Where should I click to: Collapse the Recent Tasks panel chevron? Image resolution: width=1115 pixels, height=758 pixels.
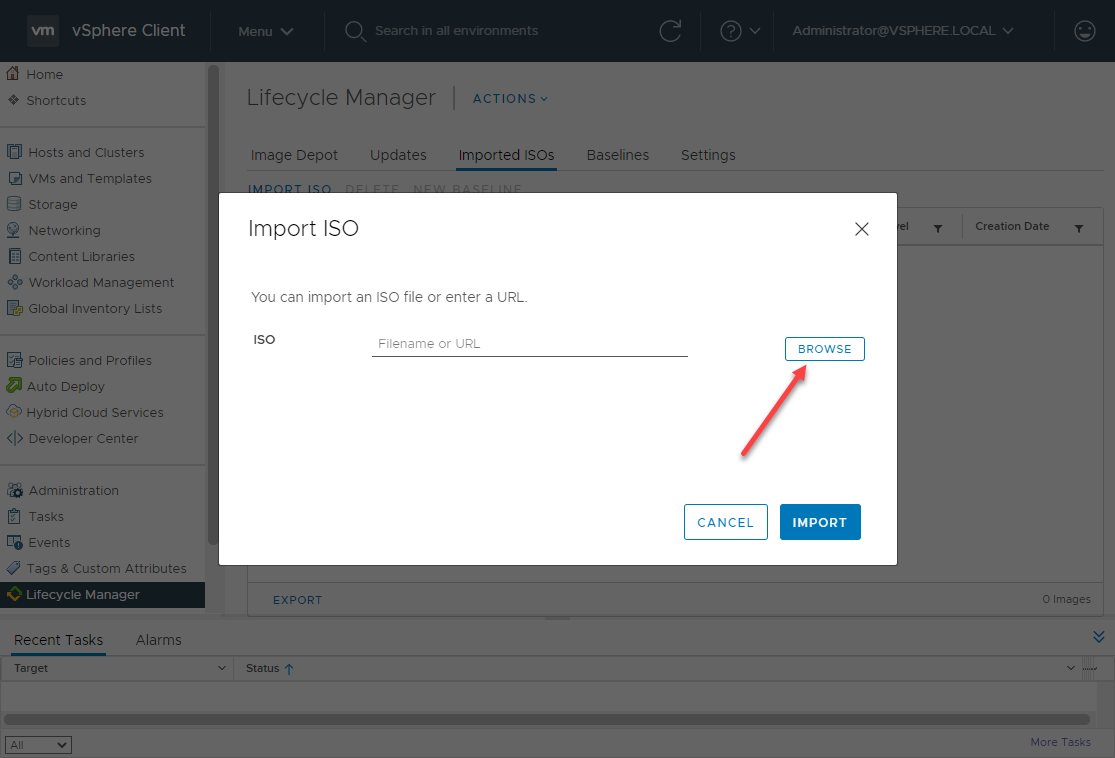tap(1099, 636)
